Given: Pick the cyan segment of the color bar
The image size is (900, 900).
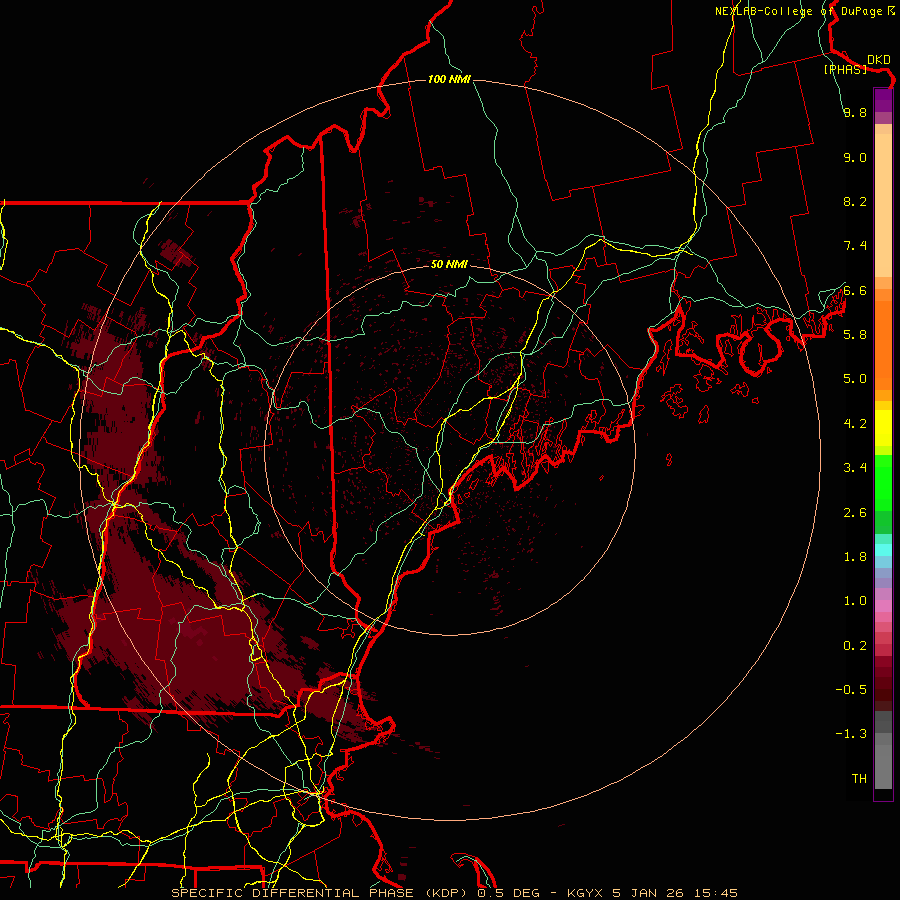Looking at the screenshot, I should 883,550.
